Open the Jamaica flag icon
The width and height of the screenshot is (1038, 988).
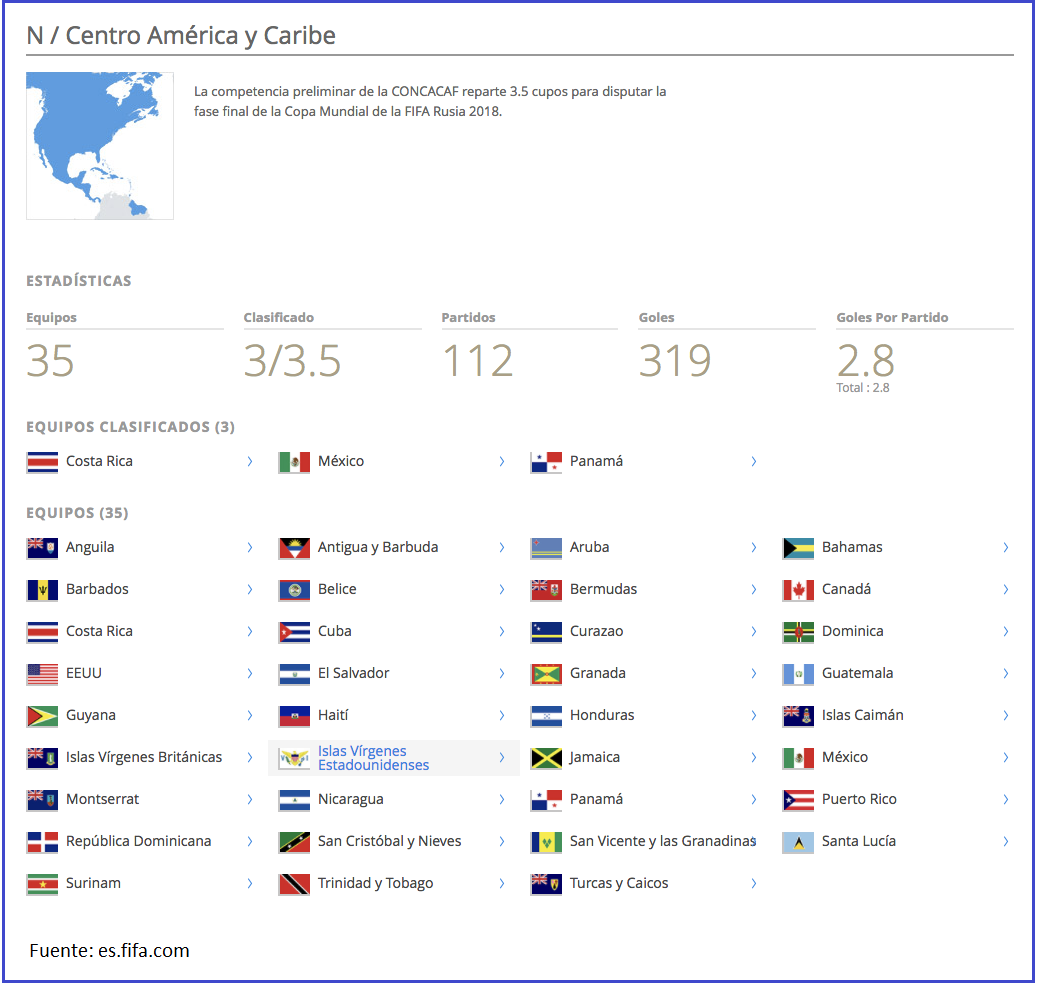[x=546, y=758]
